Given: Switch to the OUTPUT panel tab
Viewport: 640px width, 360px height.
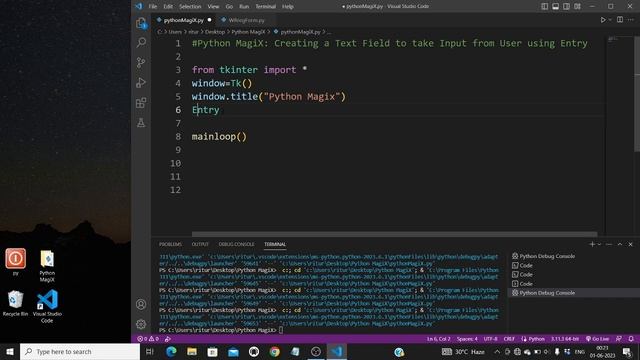Looking at the screenshot, I should point(200,244).
